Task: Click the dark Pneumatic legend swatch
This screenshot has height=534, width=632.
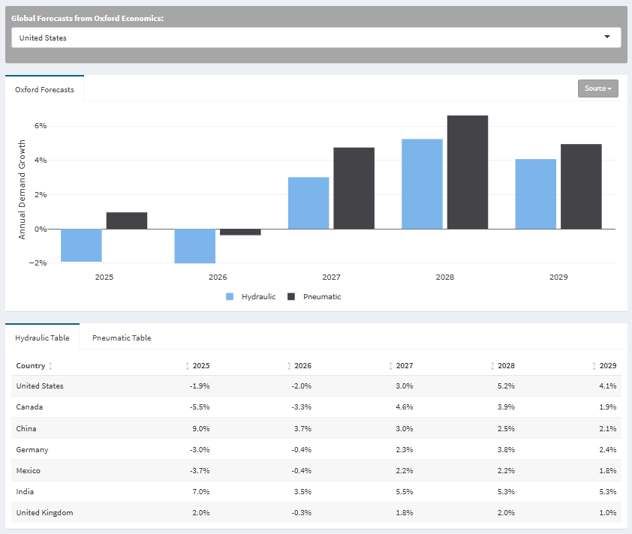Action: [292, 297]
